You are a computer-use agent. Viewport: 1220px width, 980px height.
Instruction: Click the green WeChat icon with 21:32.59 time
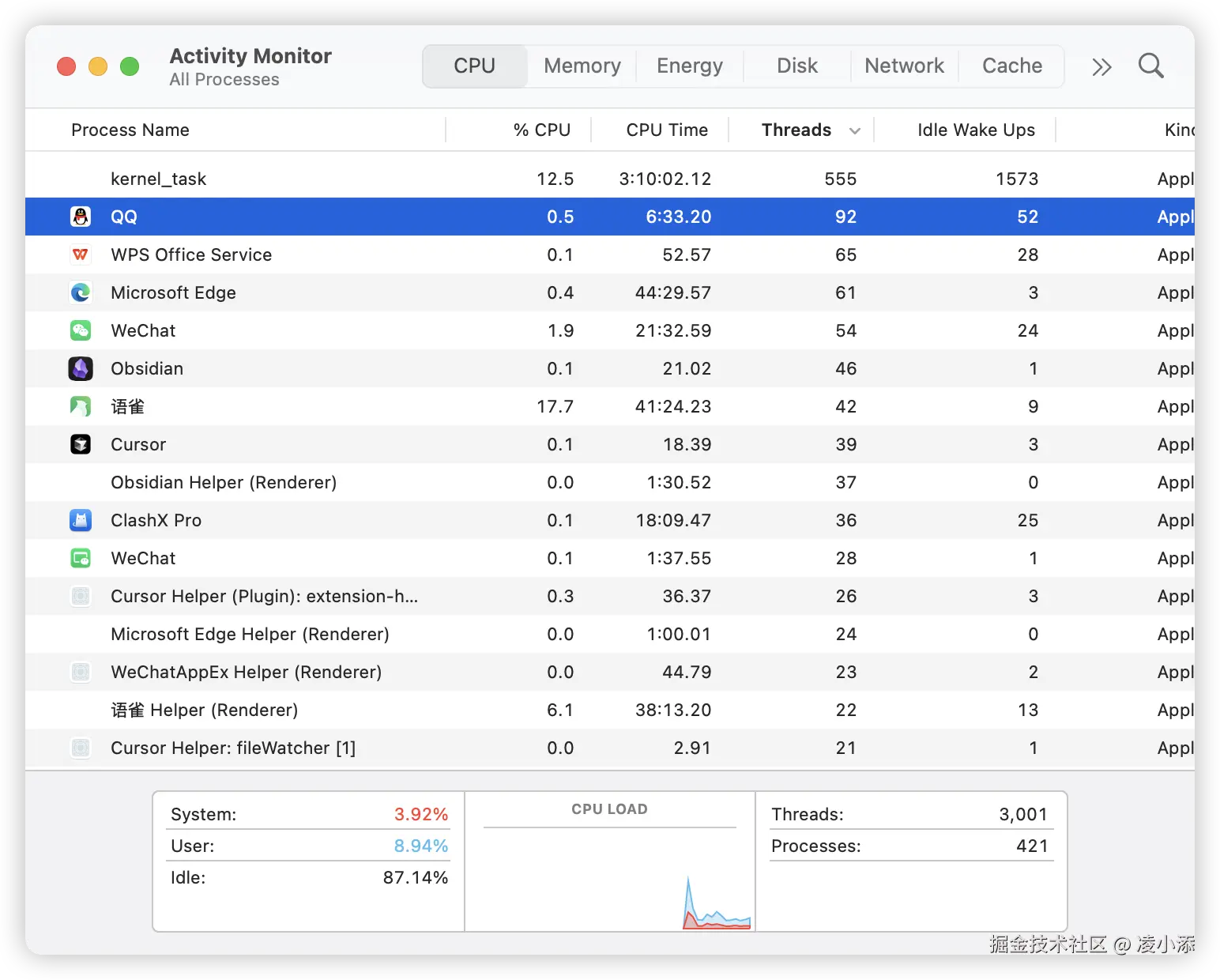click(x=81, y=330)
